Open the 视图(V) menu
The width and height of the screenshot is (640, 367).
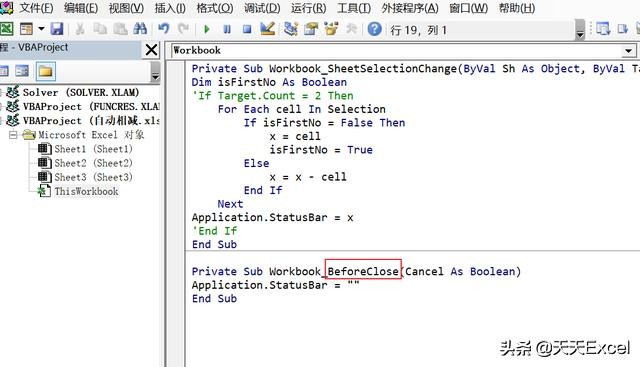(x=126, y=8)
